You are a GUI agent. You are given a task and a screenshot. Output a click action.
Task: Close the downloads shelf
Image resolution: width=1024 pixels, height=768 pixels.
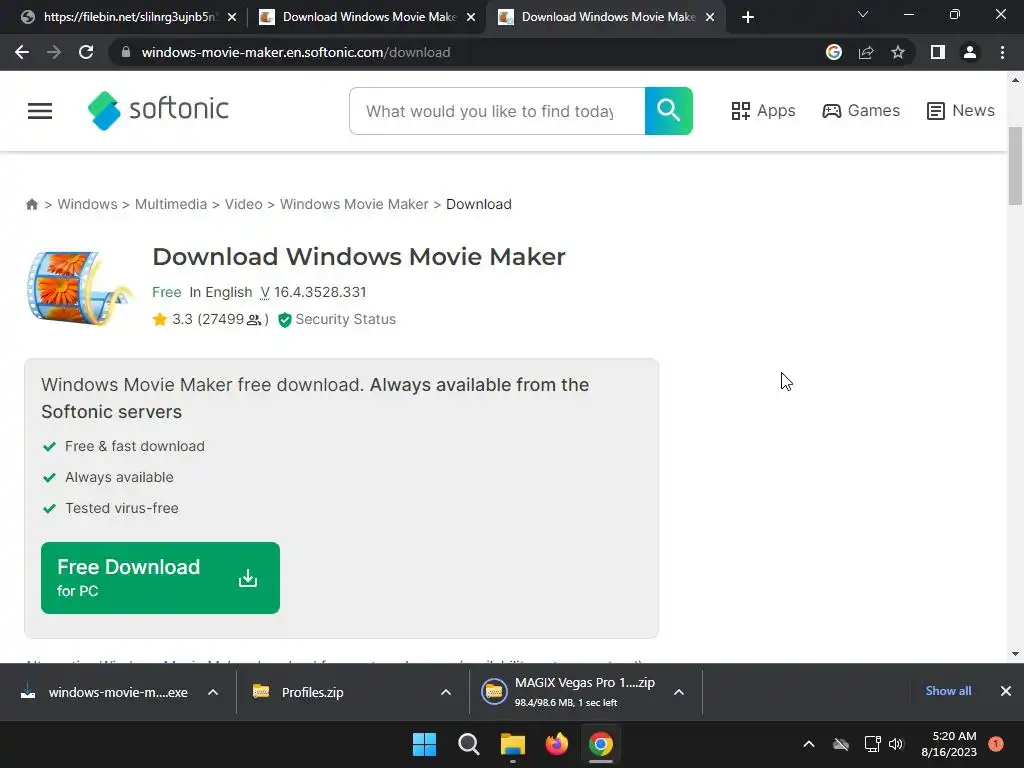coord(1006,691)
